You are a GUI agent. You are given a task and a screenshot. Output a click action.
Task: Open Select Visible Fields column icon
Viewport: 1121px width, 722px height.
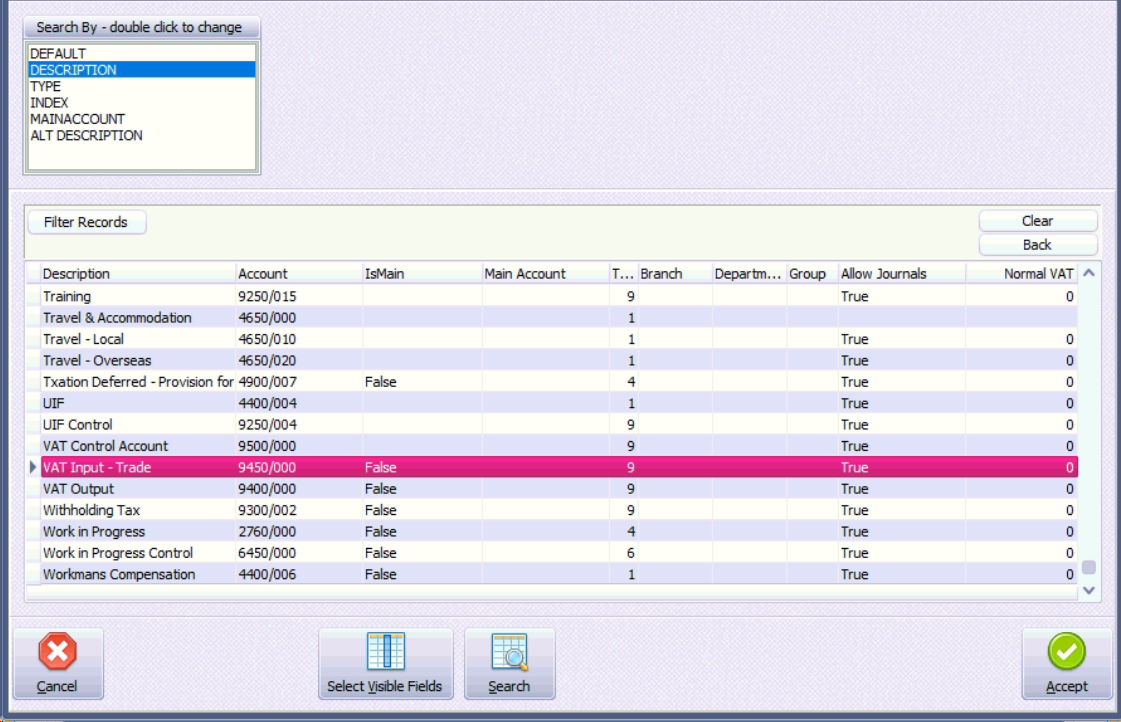pyautogui.click(x=385, y=652)
